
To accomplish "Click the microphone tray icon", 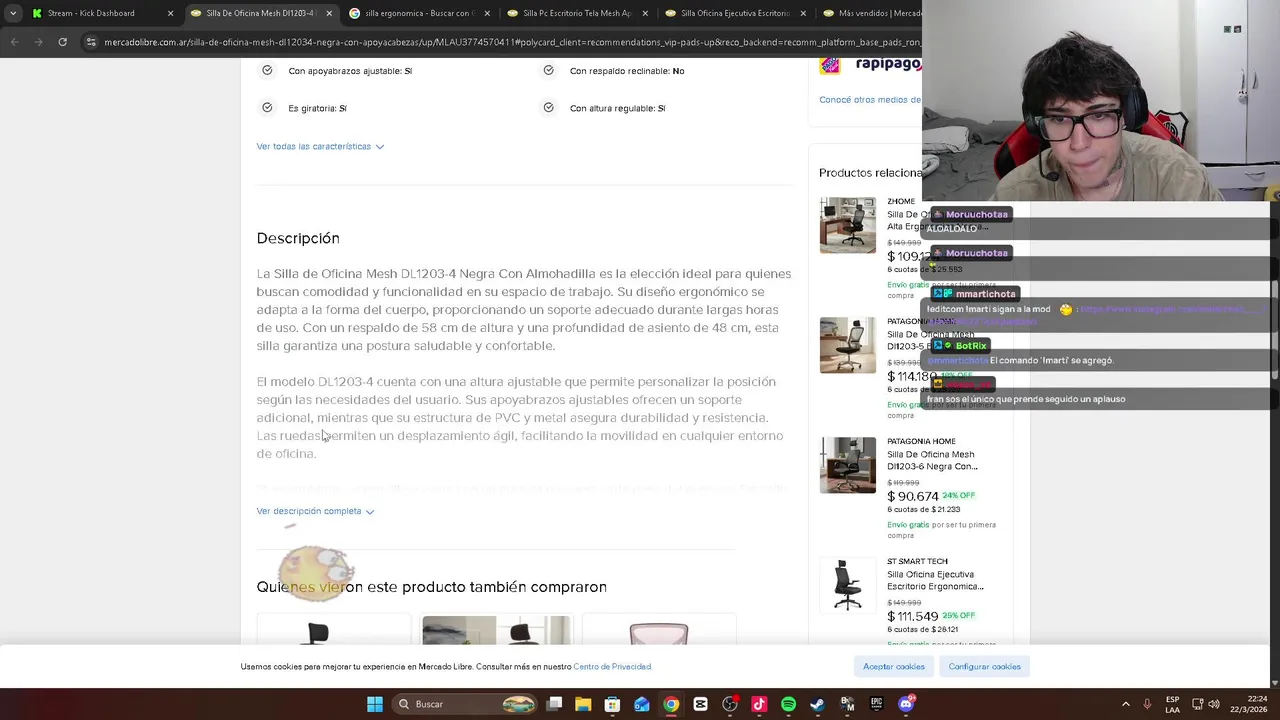I will pos(1147,704).
